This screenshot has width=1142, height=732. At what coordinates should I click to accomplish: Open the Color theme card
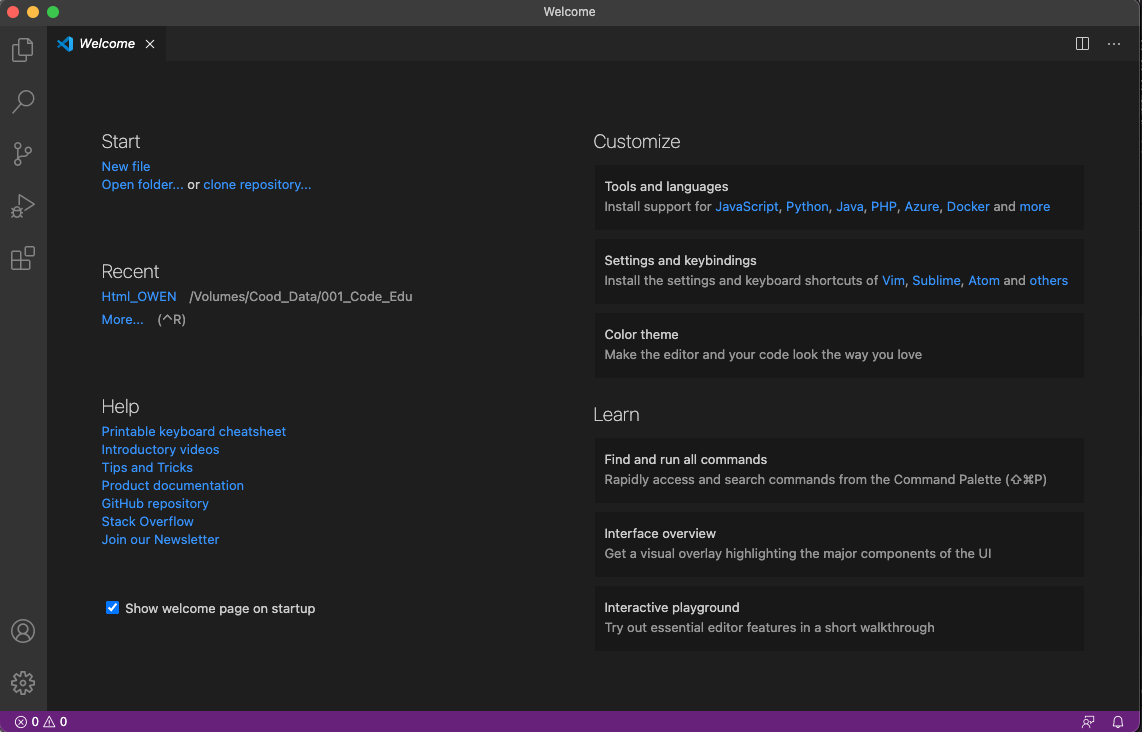(839, 345)
